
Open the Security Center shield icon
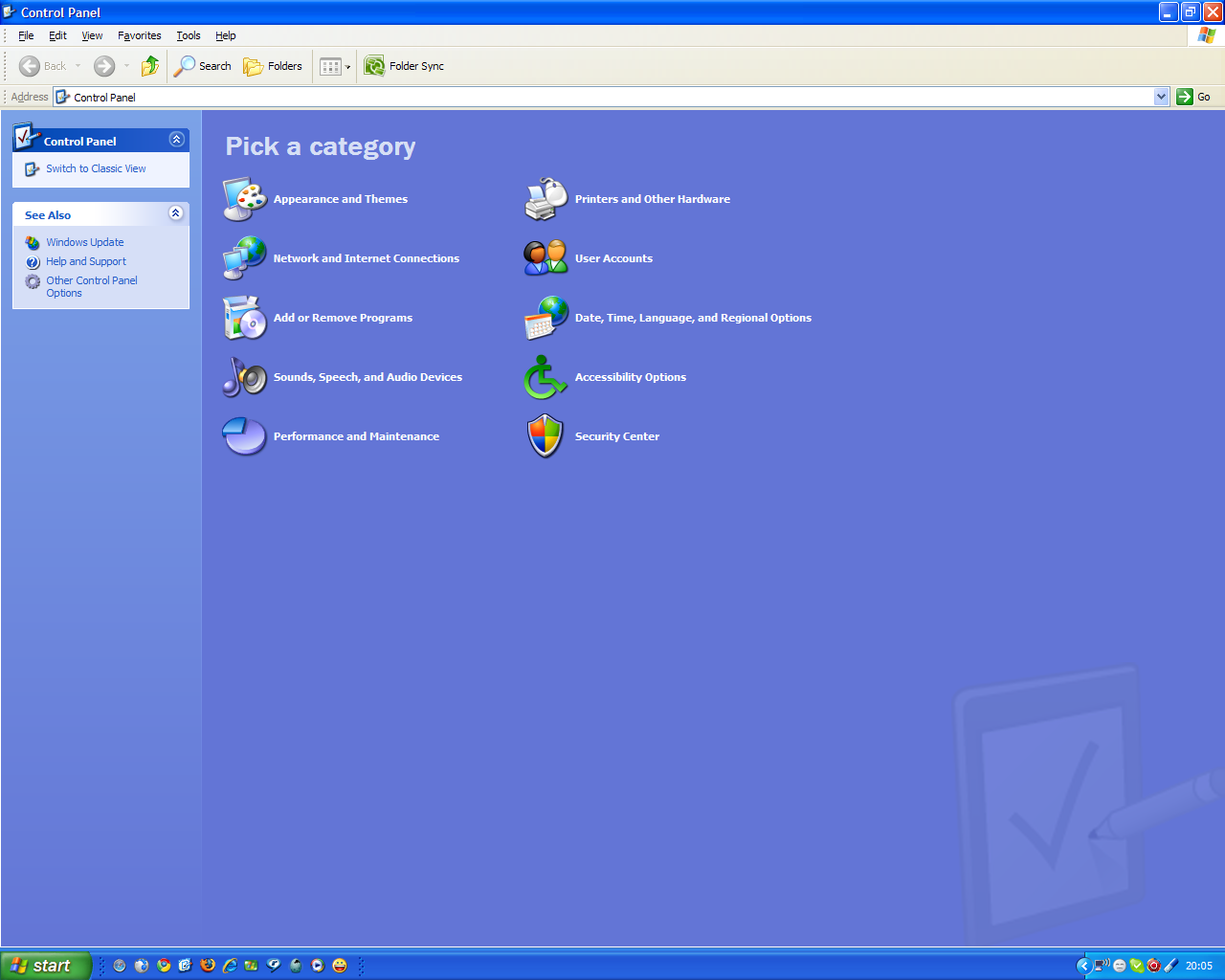tap(546, 436)
